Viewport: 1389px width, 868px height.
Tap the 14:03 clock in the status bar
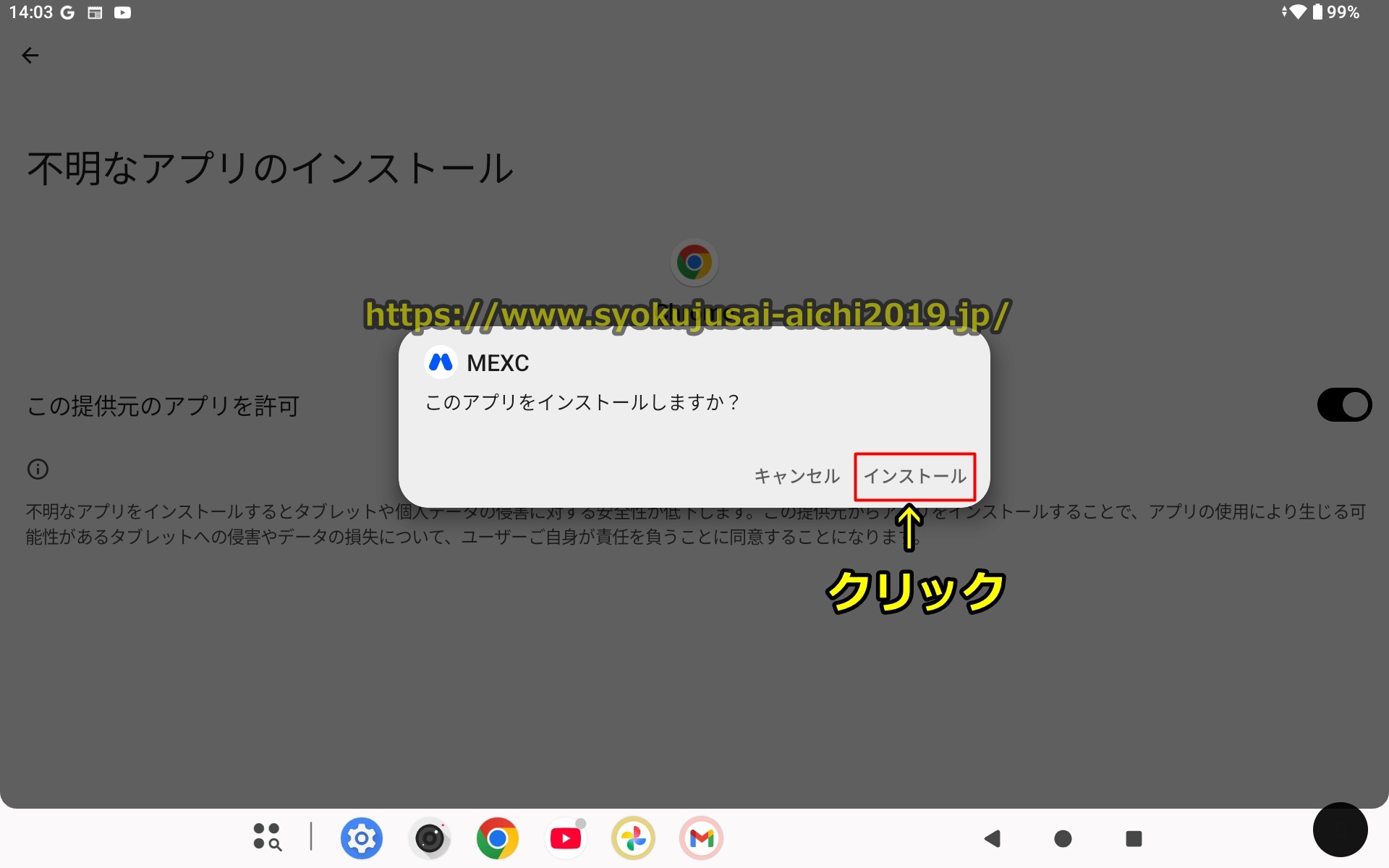[x=31, y=12]
